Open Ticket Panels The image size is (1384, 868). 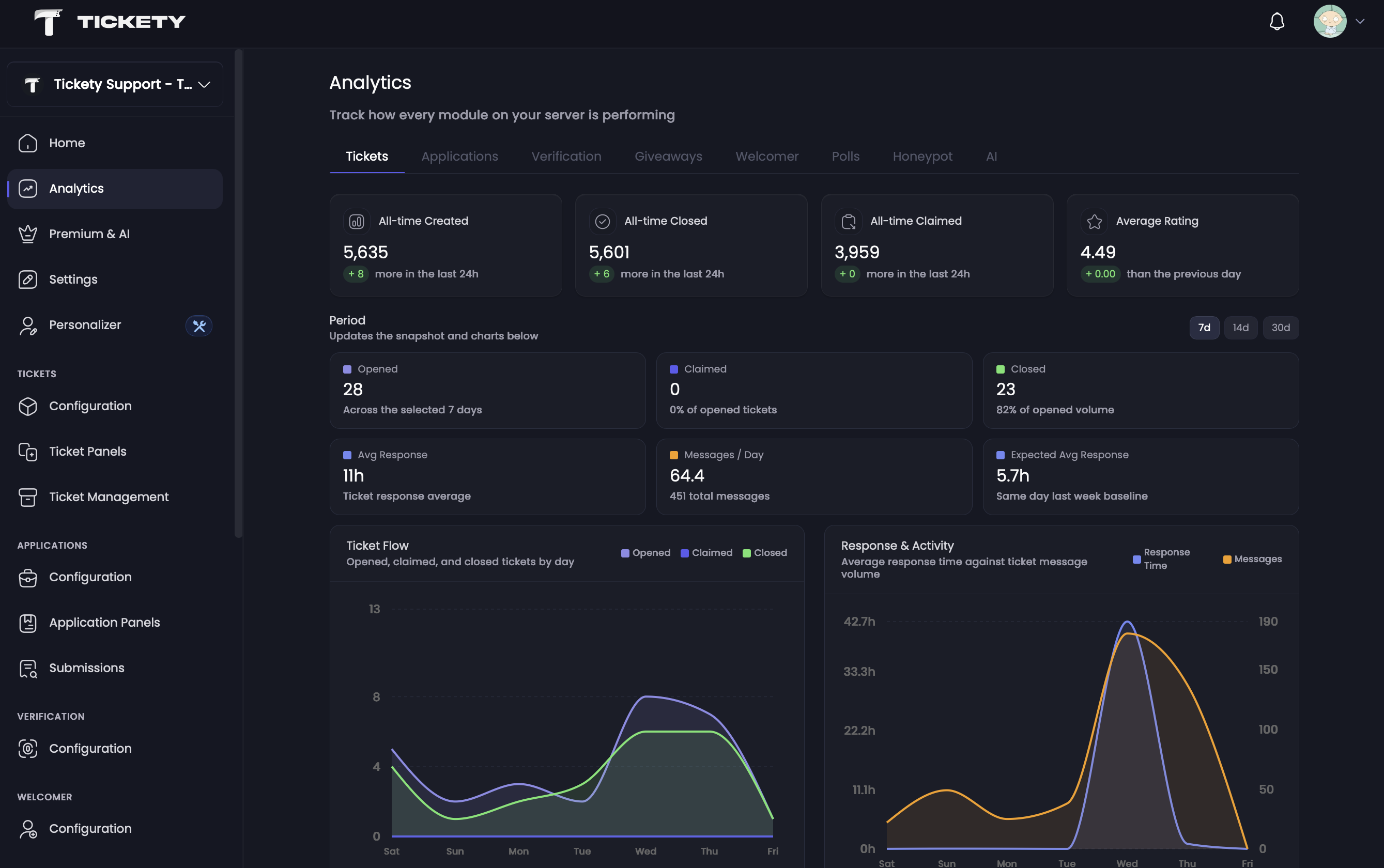click(115, 451)
